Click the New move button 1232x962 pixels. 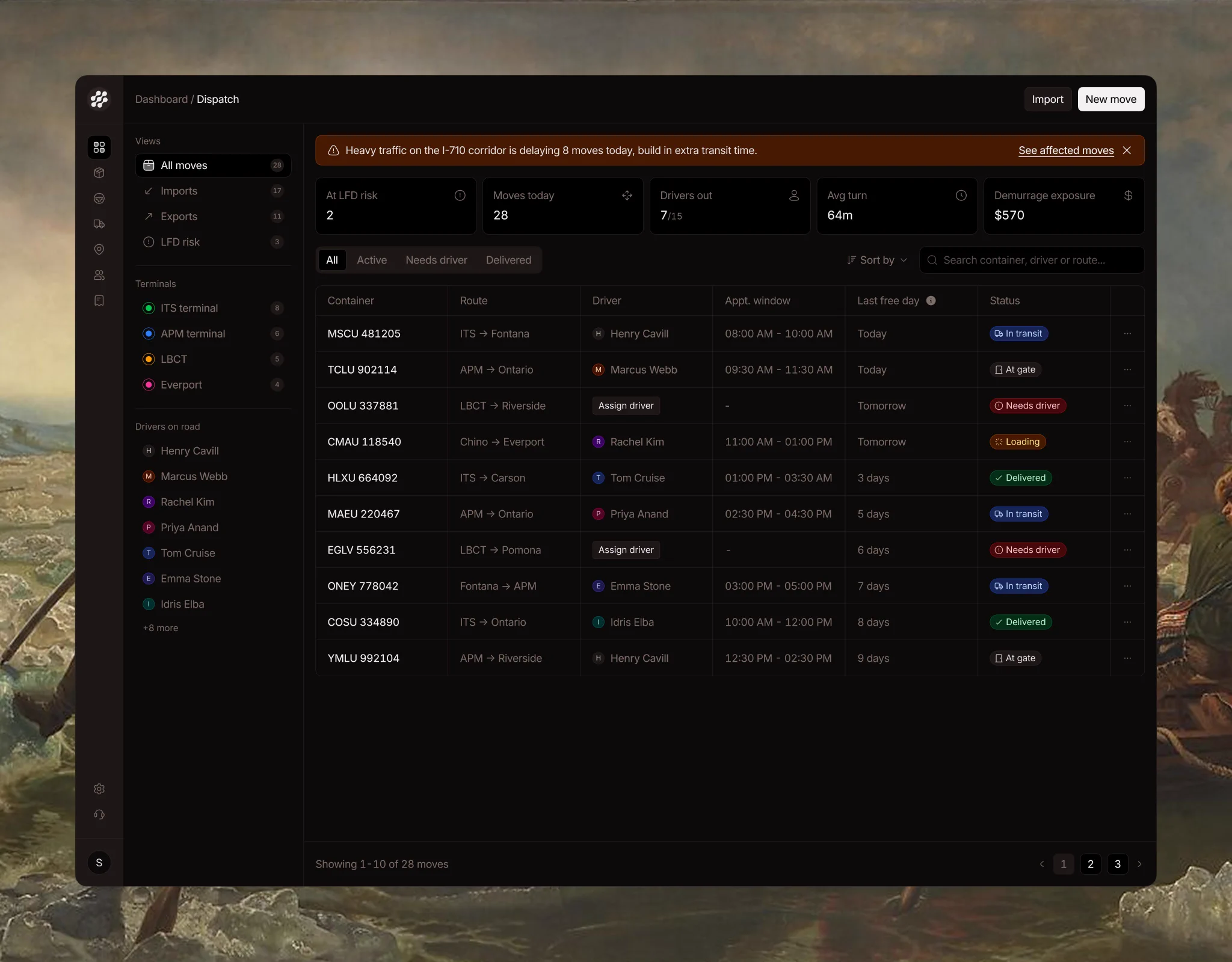(x=1111, y=99)
